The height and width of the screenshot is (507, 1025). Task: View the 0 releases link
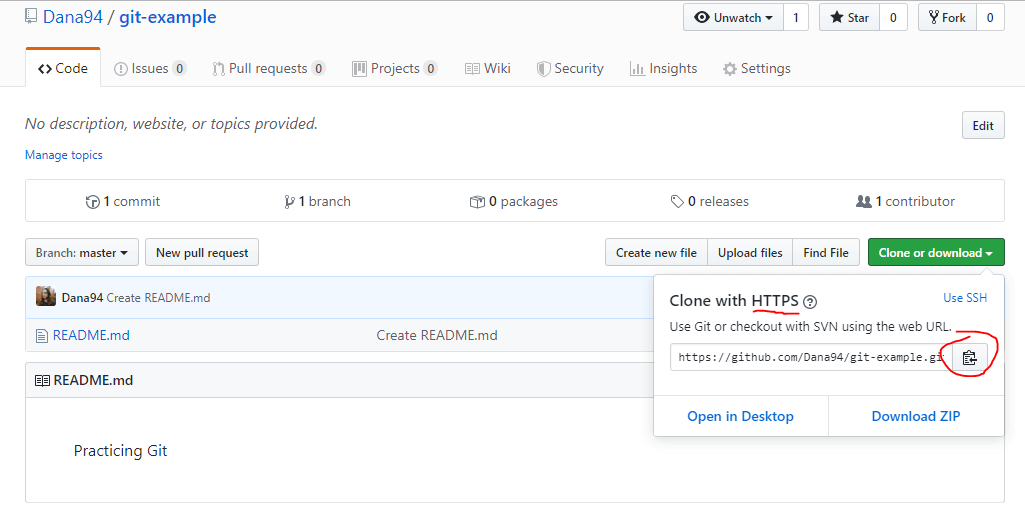point(710,202)
